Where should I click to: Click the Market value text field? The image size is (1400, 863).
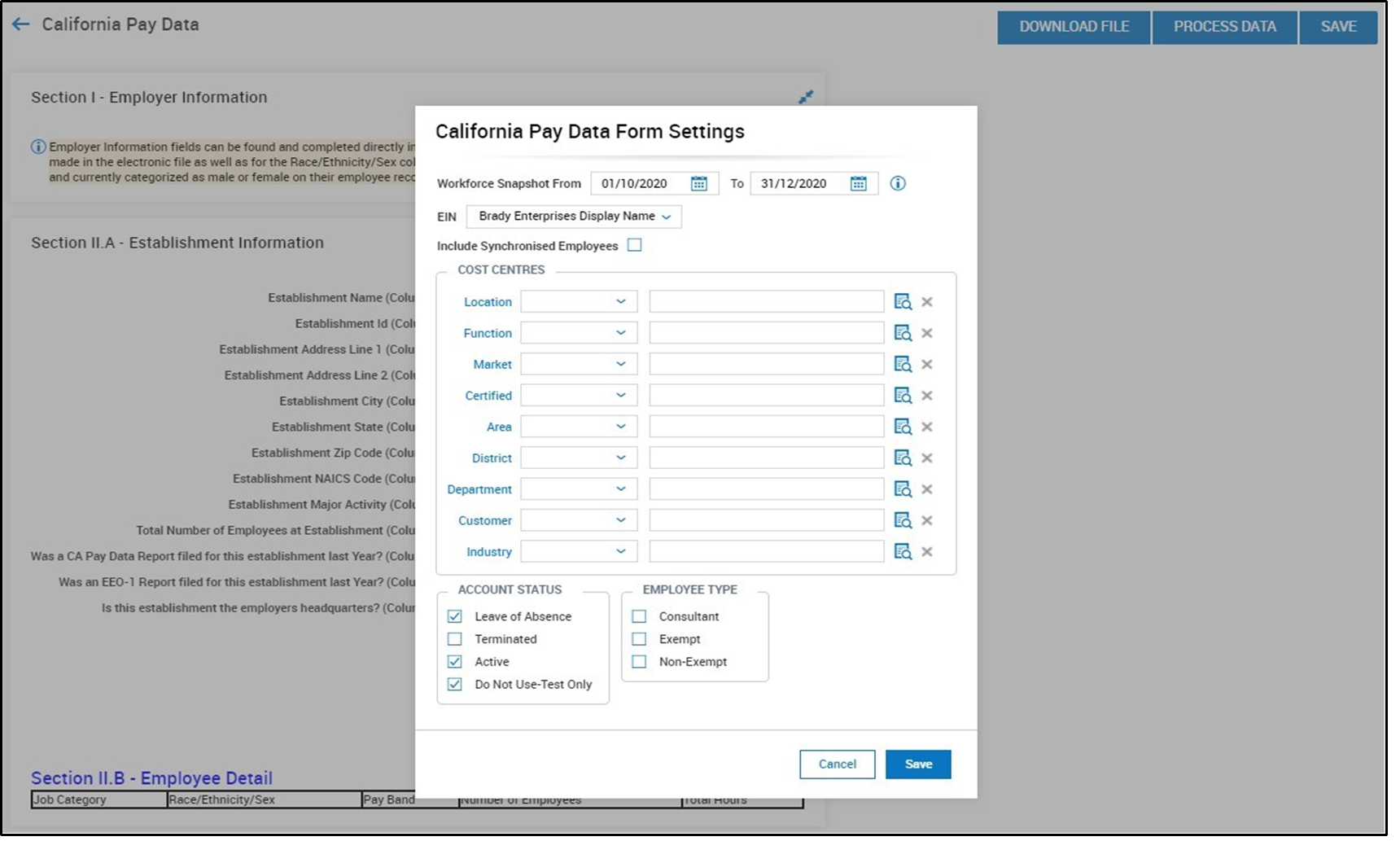(767, 364)
